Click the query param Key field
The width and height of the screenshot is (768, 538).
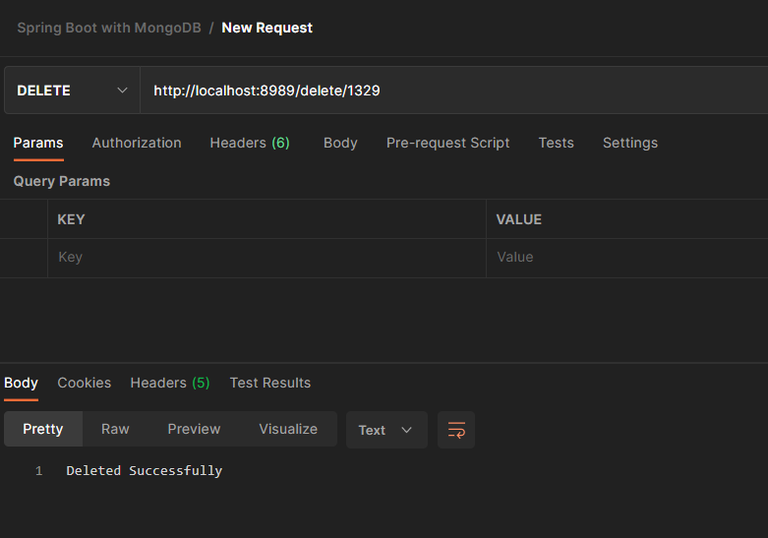(x=267, y=258)
